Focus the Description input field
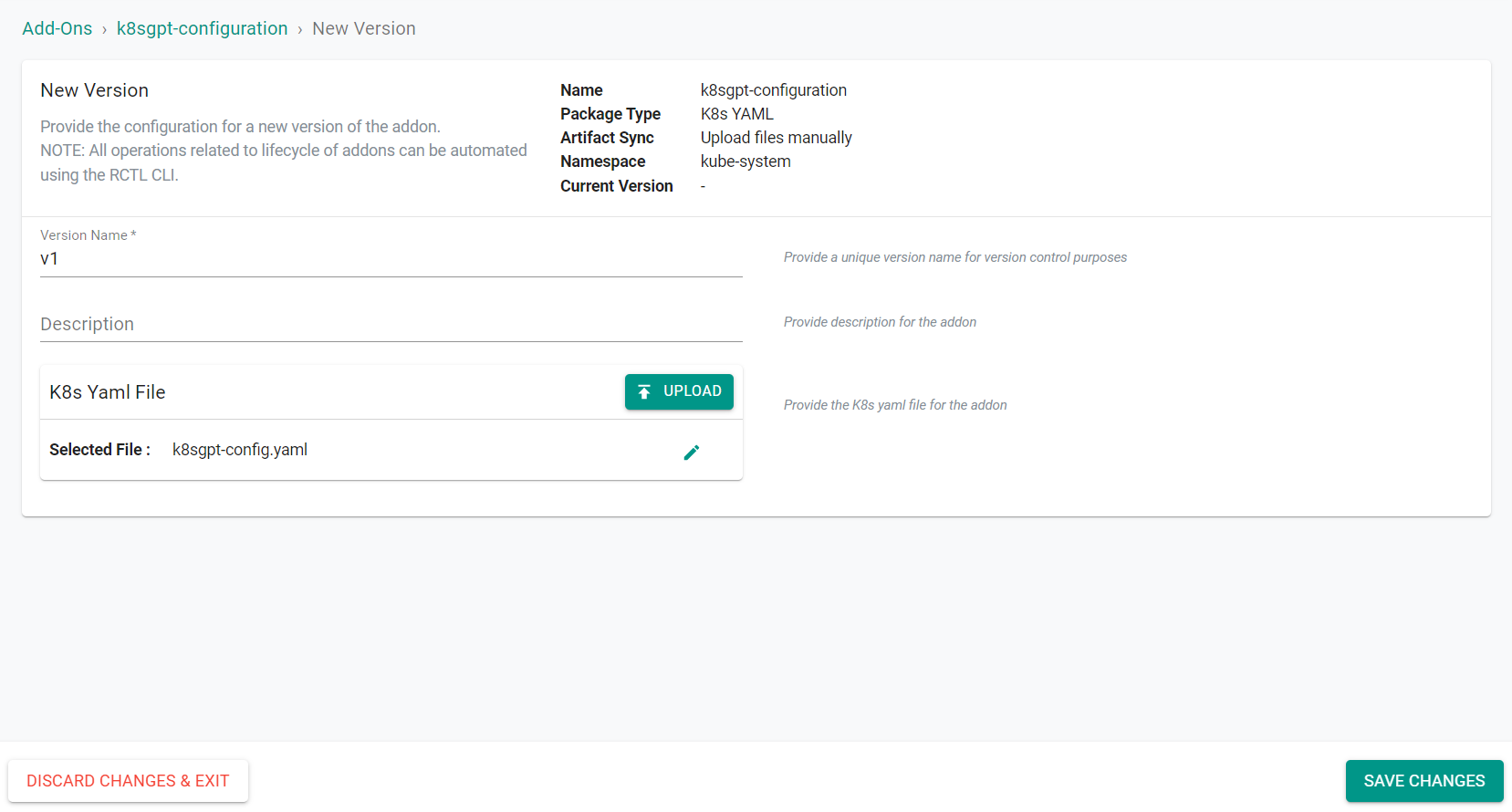The image size is (1512, 812). [391, 324]
